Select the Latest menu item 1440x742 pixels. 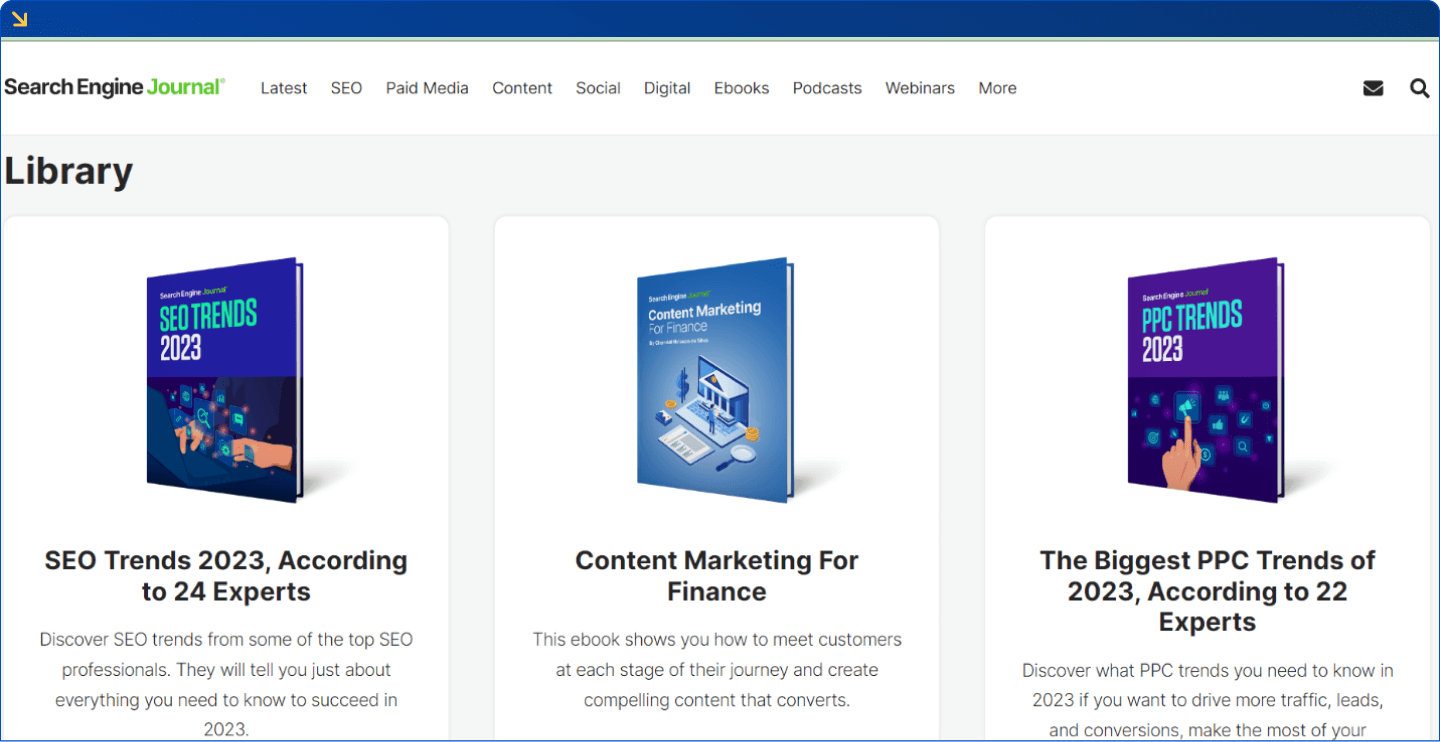283,88
